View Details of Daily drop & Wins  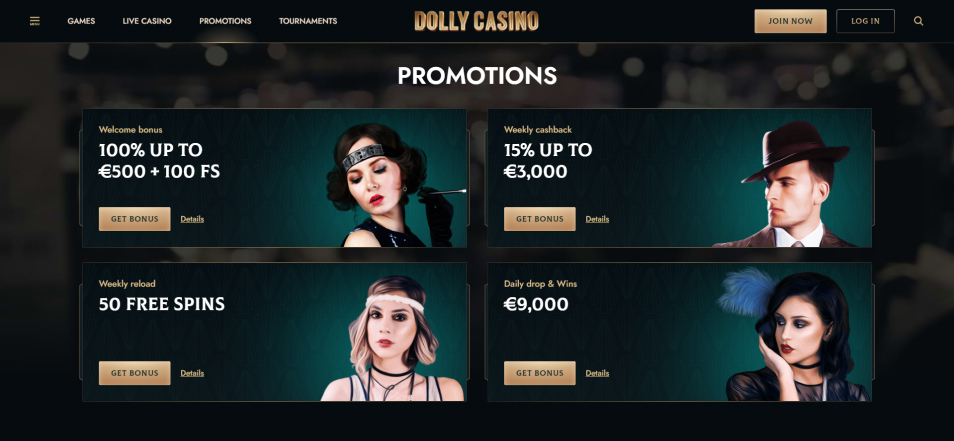click(x=597, y=373)
